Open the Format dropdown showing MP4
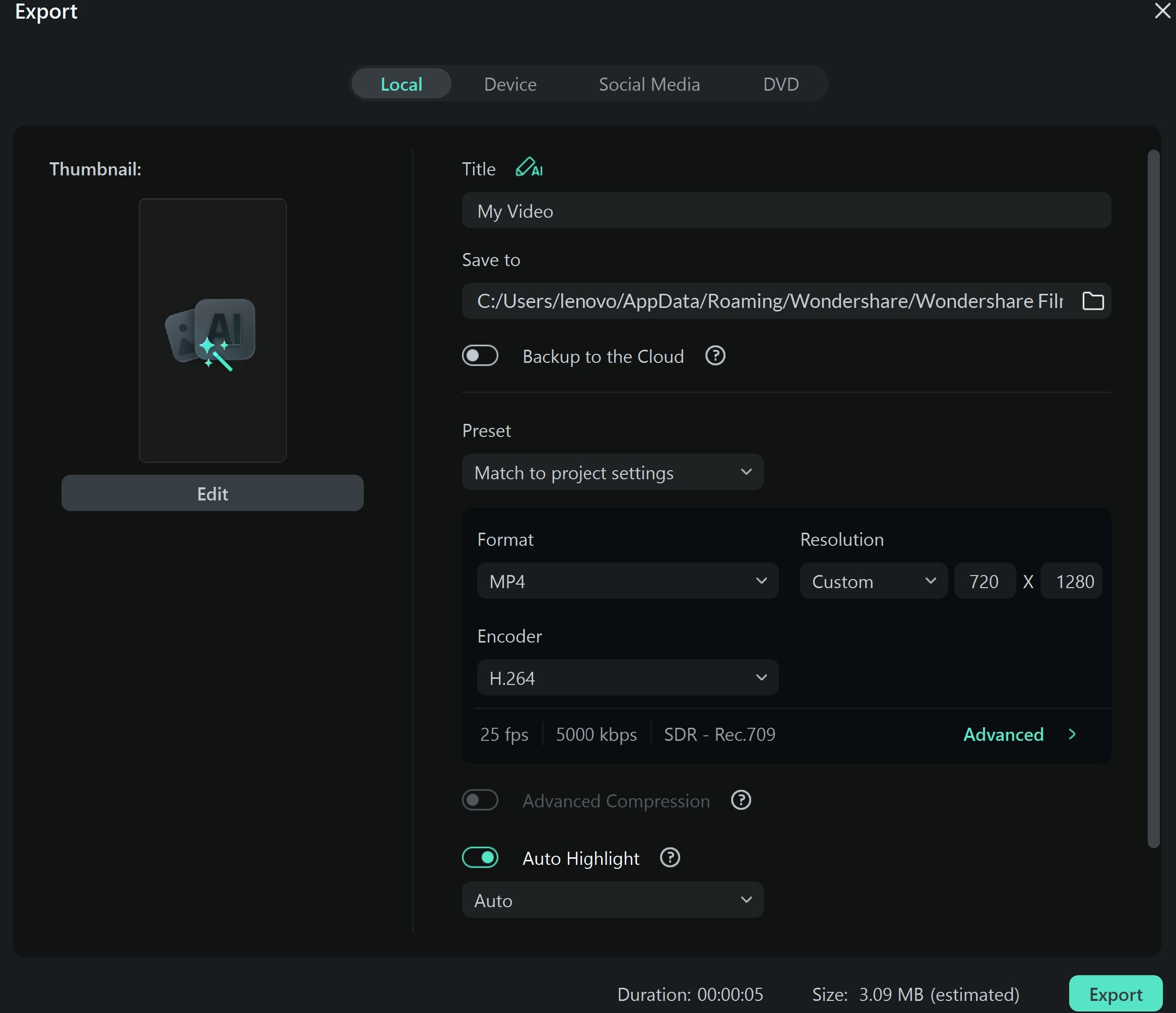Screen dimensions: 1176x1013 (628, 581)
